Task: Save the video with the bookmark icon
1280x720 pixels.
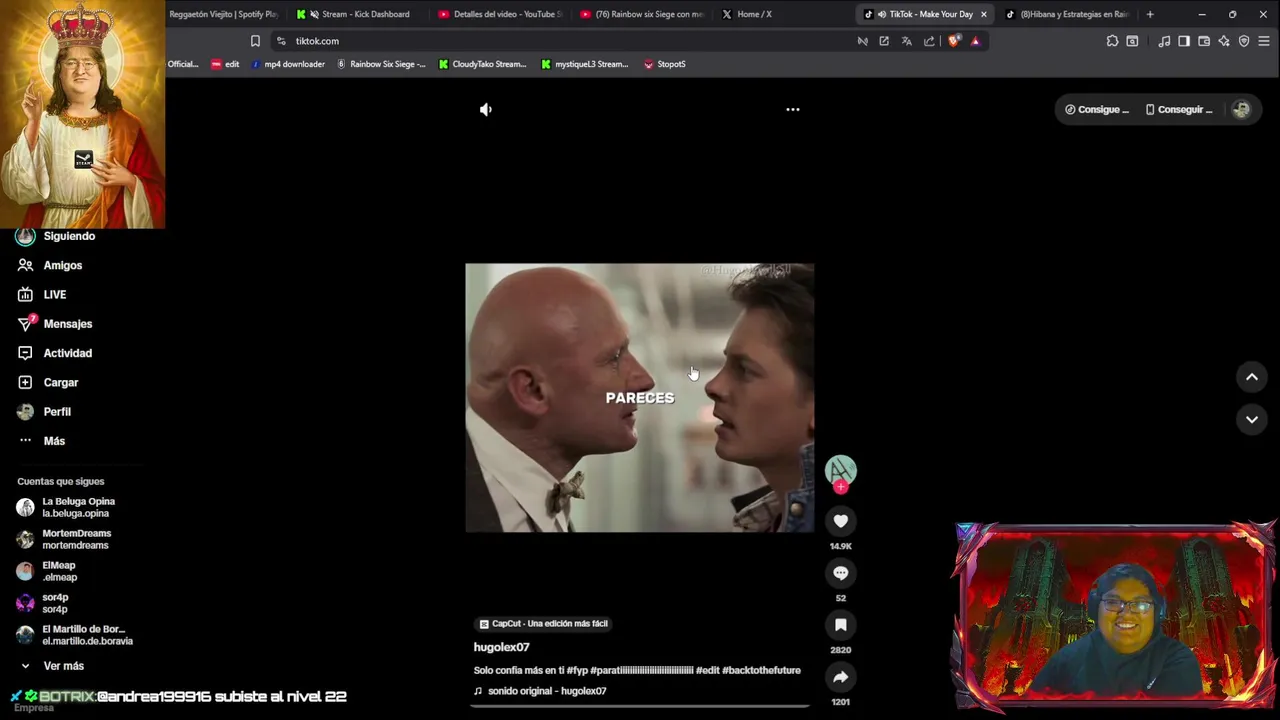Action: [841, 625]
